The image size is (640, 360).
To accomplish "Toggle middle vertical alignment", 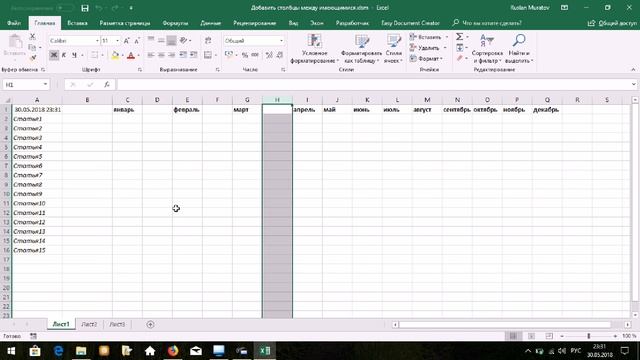I will [161, 40].
